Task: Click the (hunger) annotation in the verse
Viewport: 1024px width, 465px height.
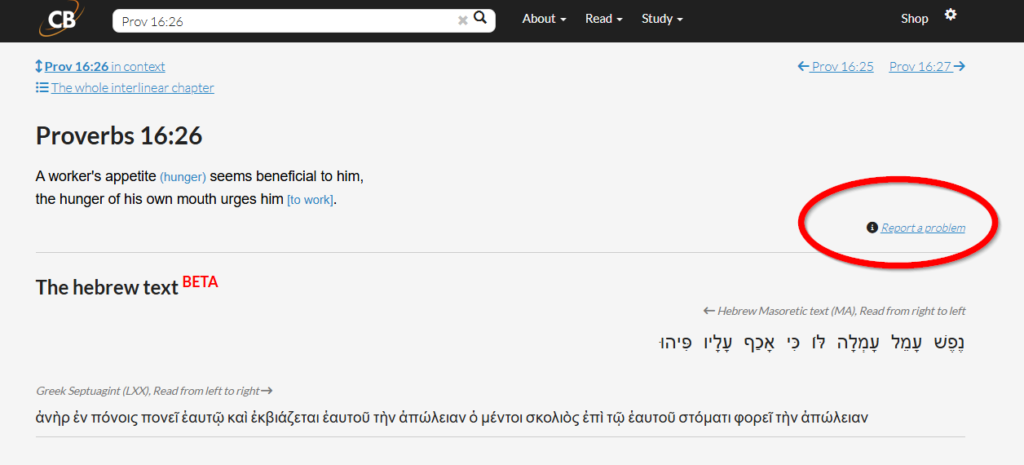Action: pyautogui.click(x=183, y=177)
